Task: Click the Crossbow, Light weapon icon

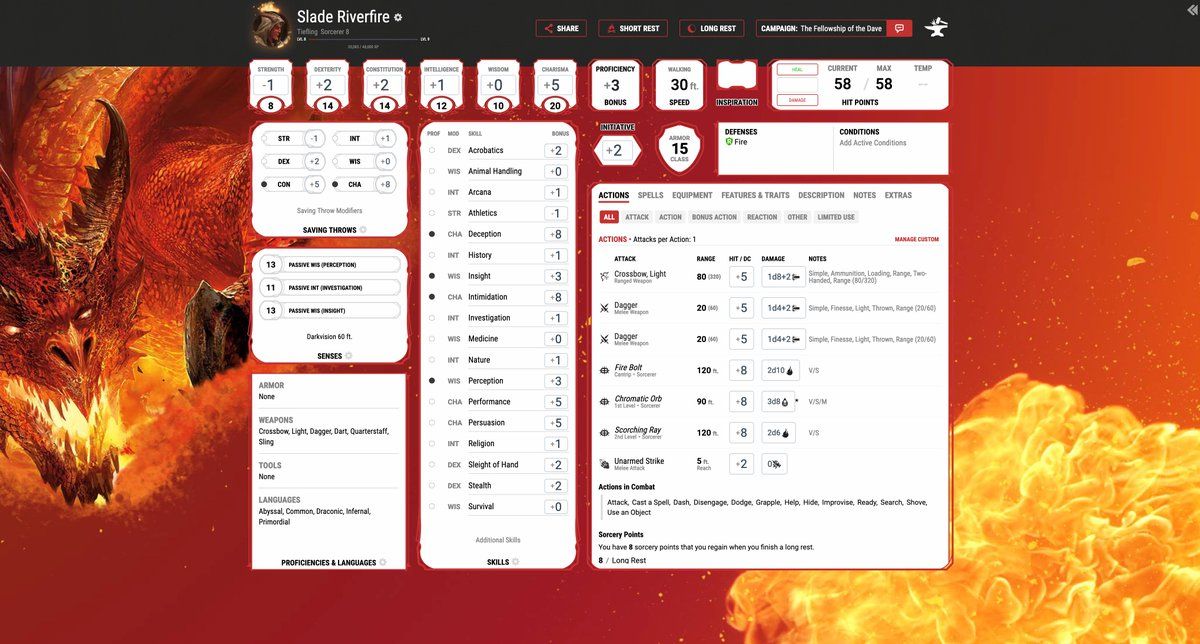Action: 604,277
